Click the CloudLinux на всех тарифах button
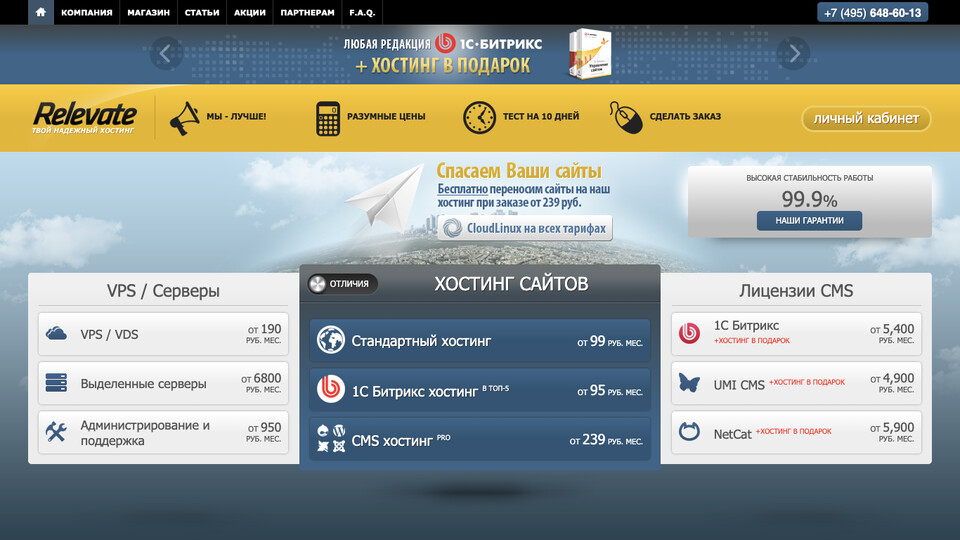The width and height of the screenshot is (960, 540). [x=525, y=228]
